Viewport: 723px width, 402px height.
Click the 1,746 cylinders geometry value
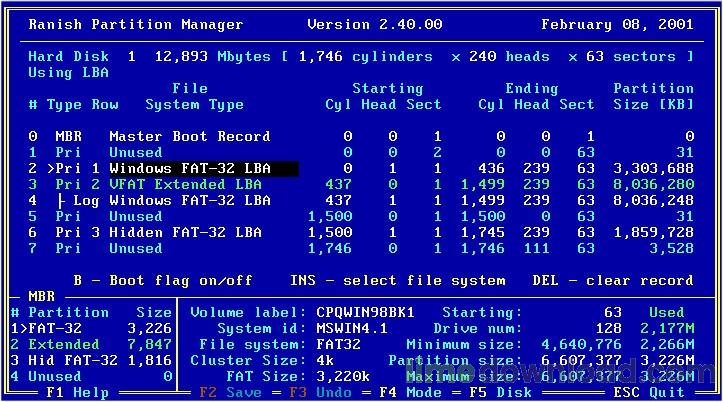[366, 57]
